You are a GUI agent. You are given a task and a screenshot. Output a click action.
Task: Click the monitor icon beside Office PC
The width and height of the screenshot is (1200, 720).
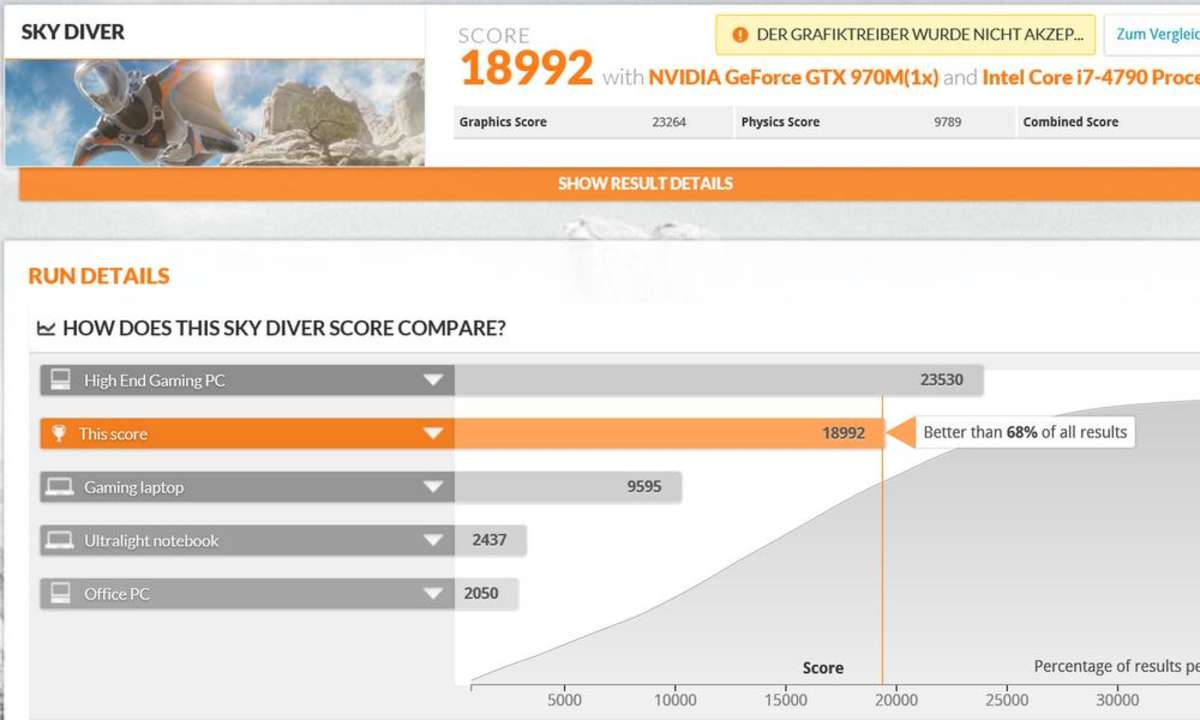(61, 593)
